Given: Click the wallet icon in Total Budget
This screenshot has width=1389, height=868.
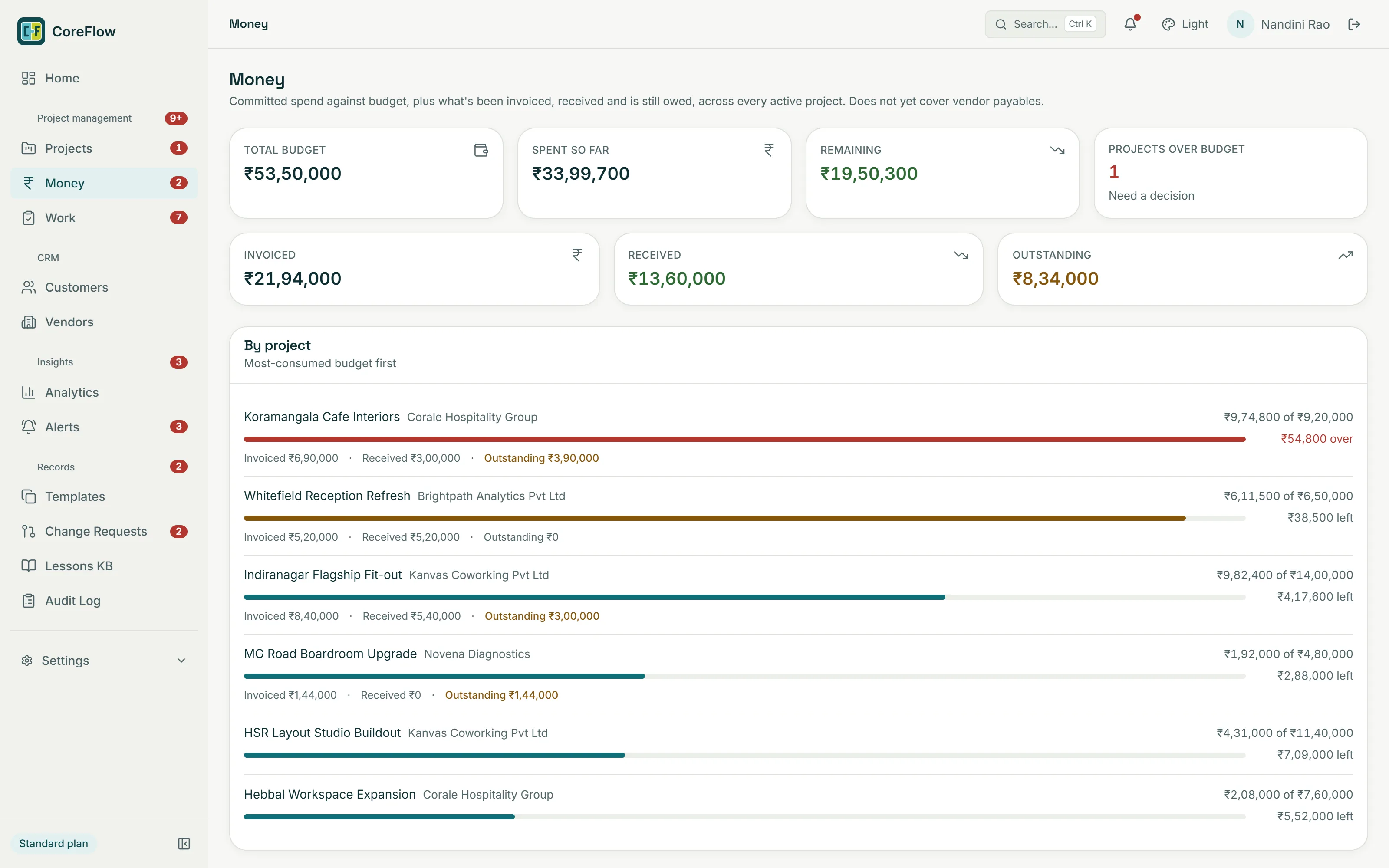Looking at the screenshot, I should pyautogui.click(x=481, y=150).
